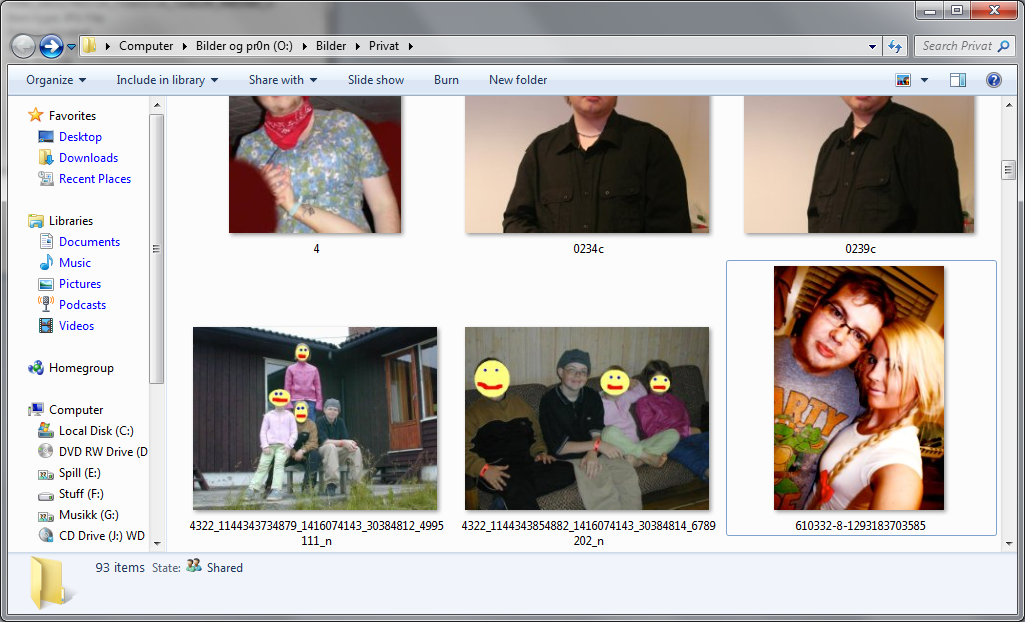The width and height of the screenshot is (1025, 622).
Task: Click the Homegroup icon
Action: tap(35, 368)
